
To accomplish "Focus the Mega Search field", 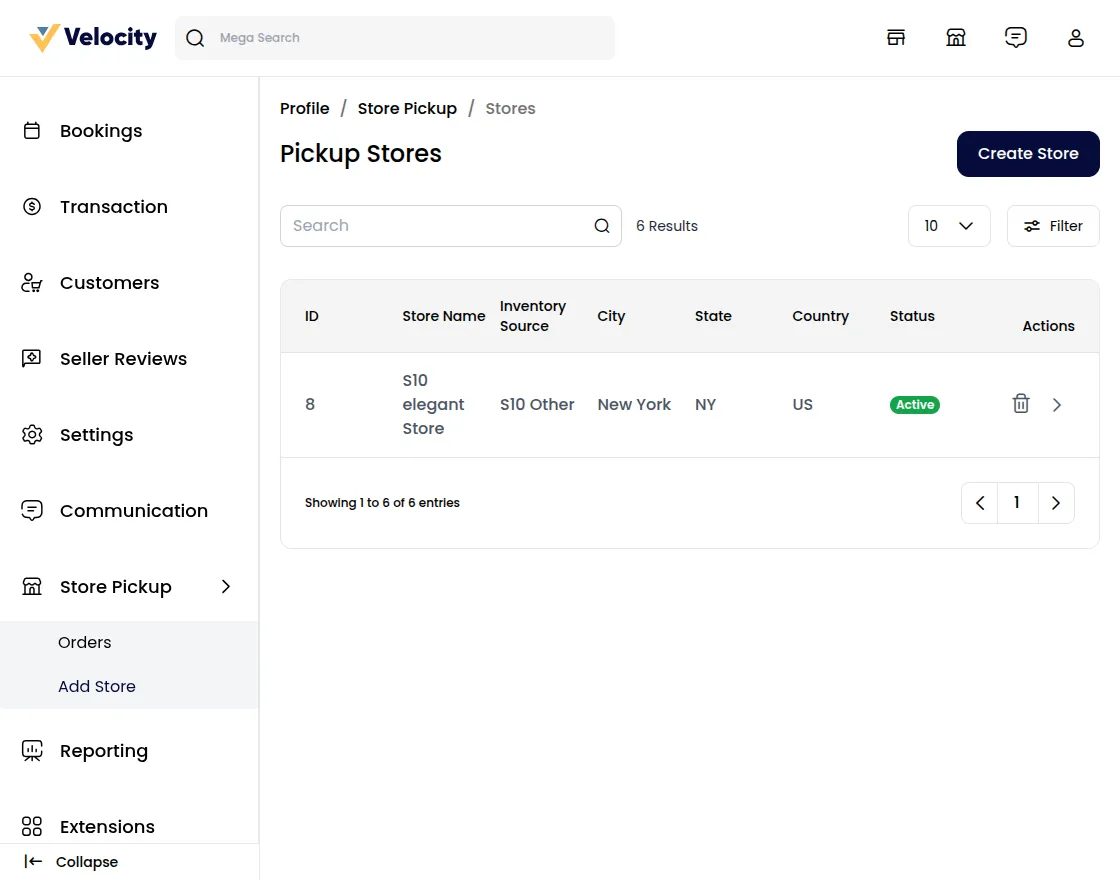I will coord(395,38).
